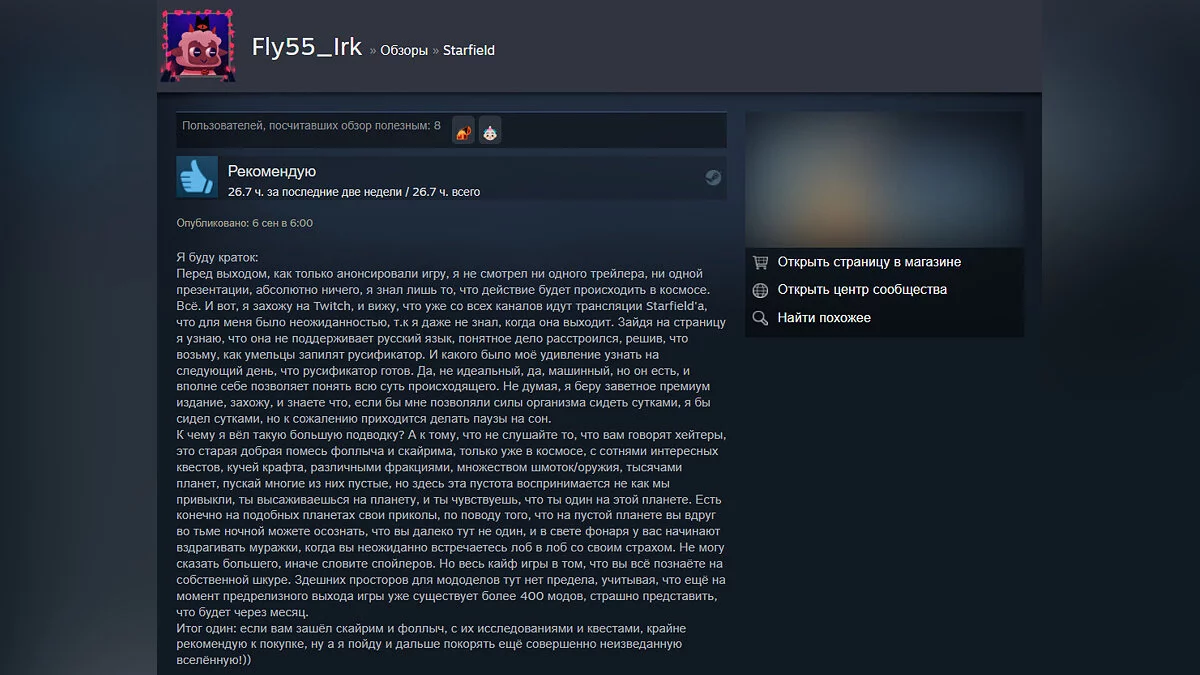This screenshot has width=1200, height=675.
Task: Open the blurred game capsule image
Action: coord(884,178)
